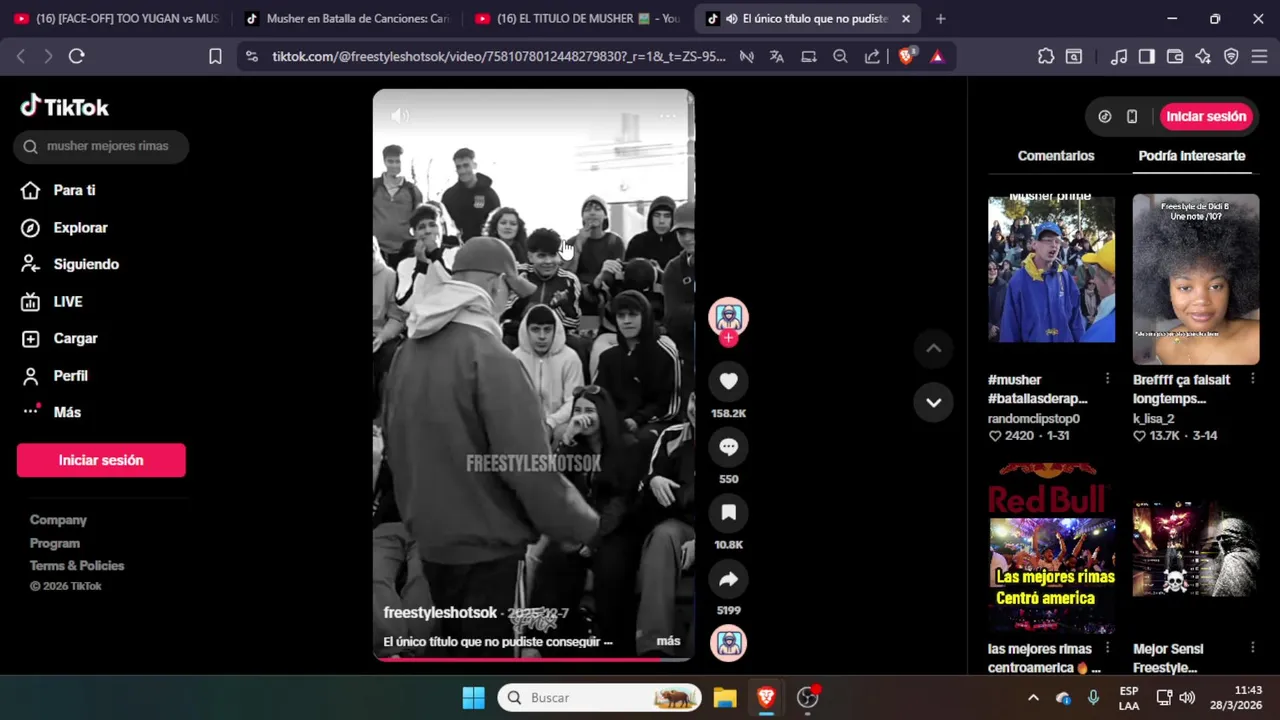1280x720 pixels.
Task: Open the Freestyle de Didi B video thumbnail
Action: pyautogui.click(x=1196, y=279)
